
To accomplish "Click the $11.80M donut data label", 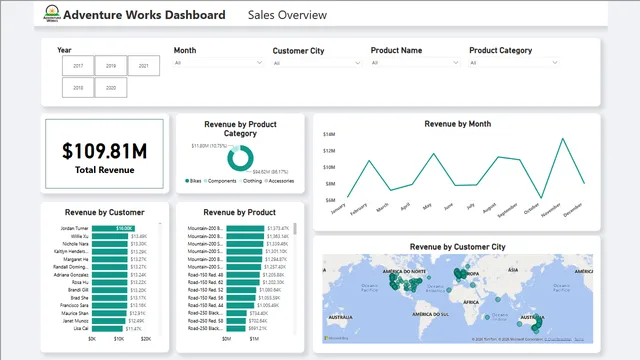I will (x=209, y=146).
